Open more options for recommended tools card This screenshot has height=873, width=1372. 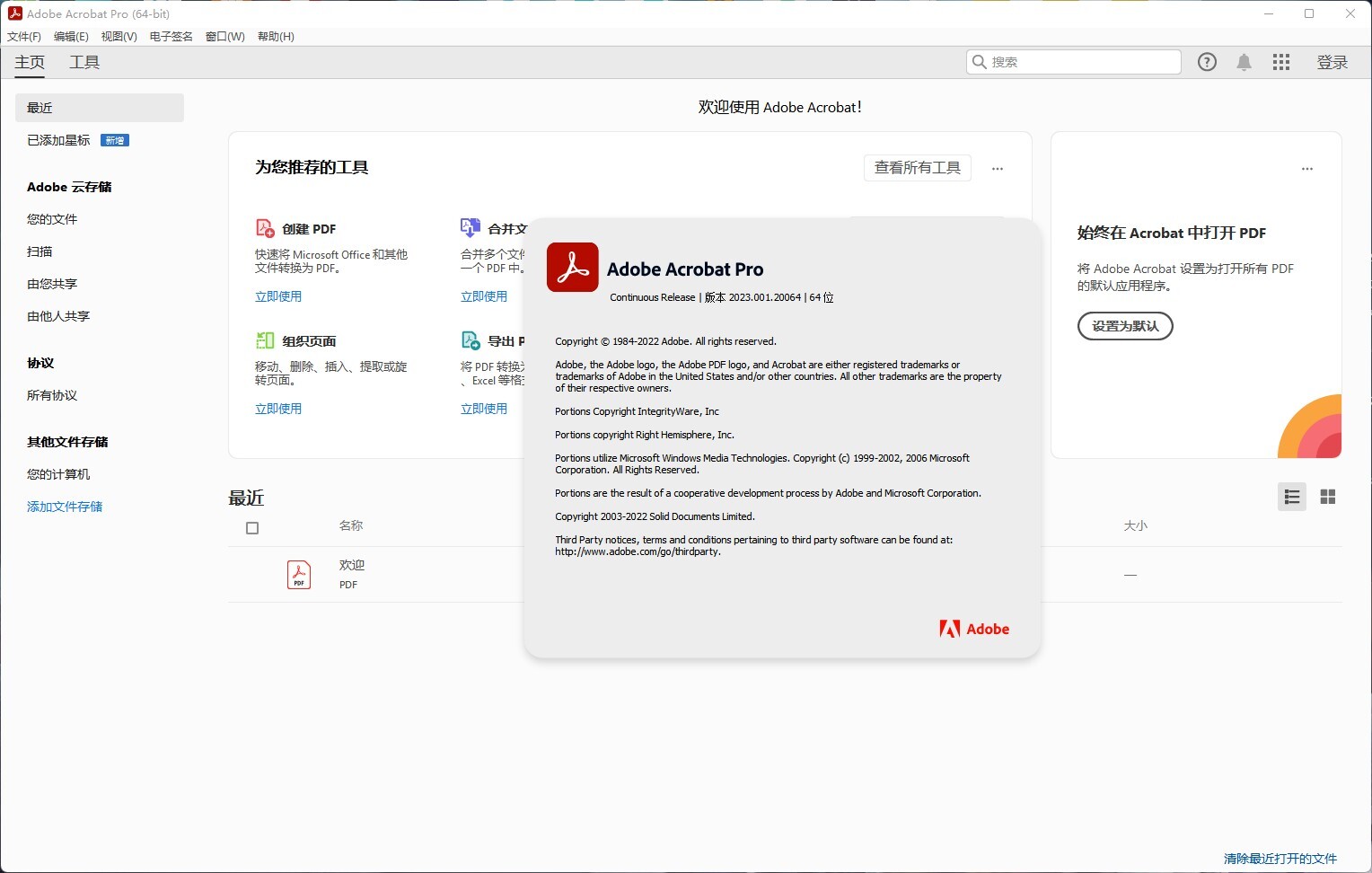click(x=998, y=169)
